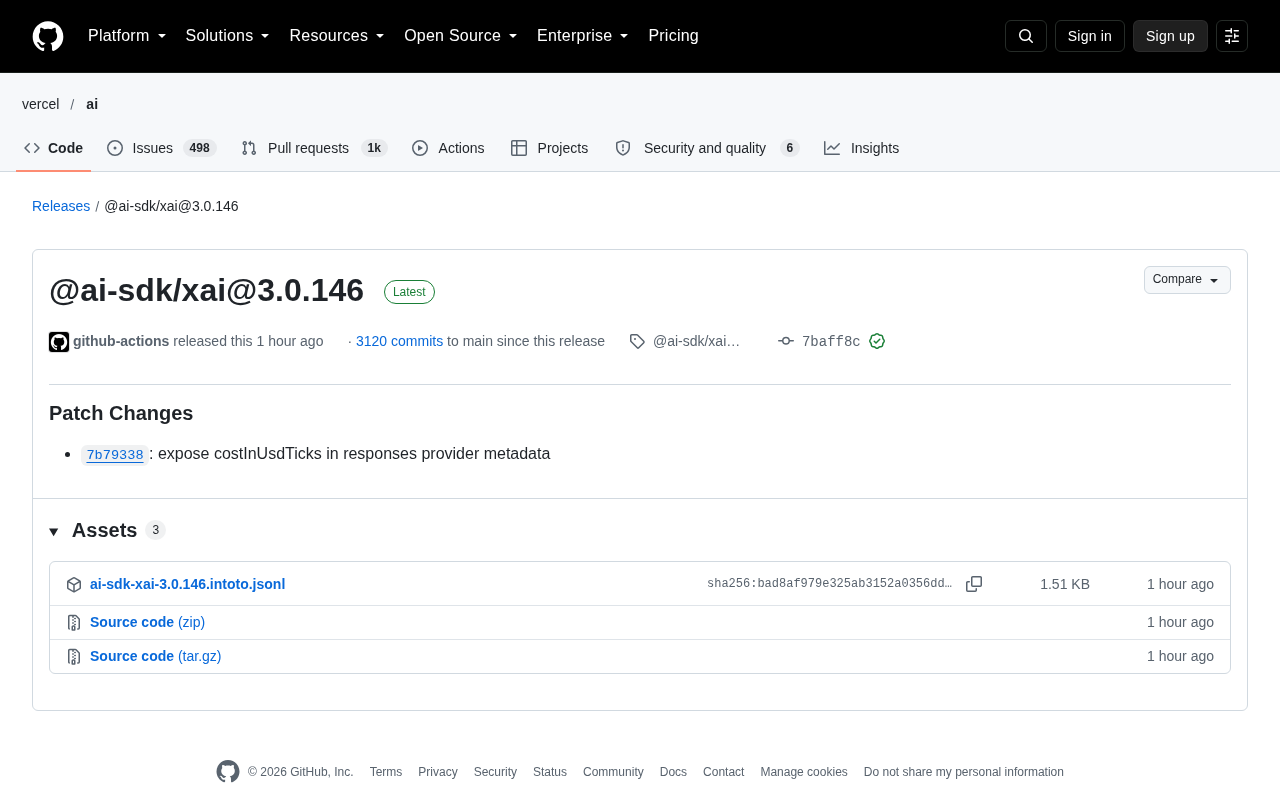This screenshot has width=1280, height=800.
Task: Click the github-actions avatar icon
Action: (x=59, y=342)
